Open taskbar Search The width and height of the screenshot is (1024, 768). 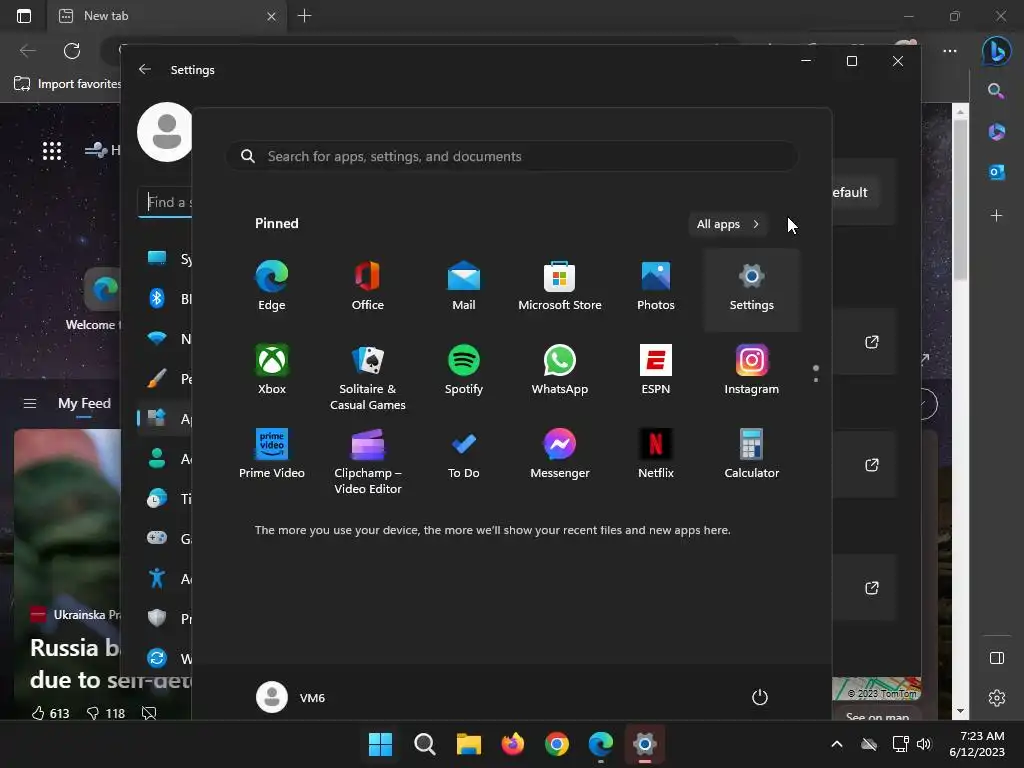click(x=424, y=744)
